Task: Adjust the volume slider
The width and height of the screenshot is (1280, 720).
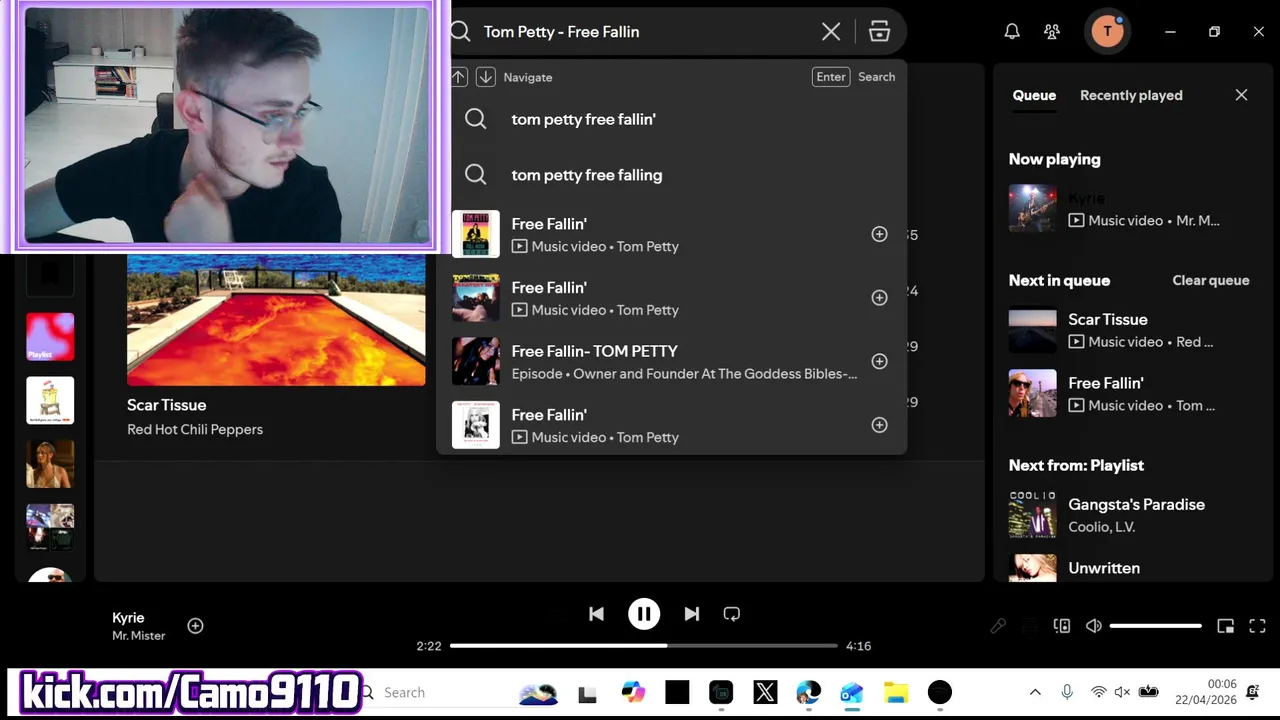Action: coord(1156,626)
